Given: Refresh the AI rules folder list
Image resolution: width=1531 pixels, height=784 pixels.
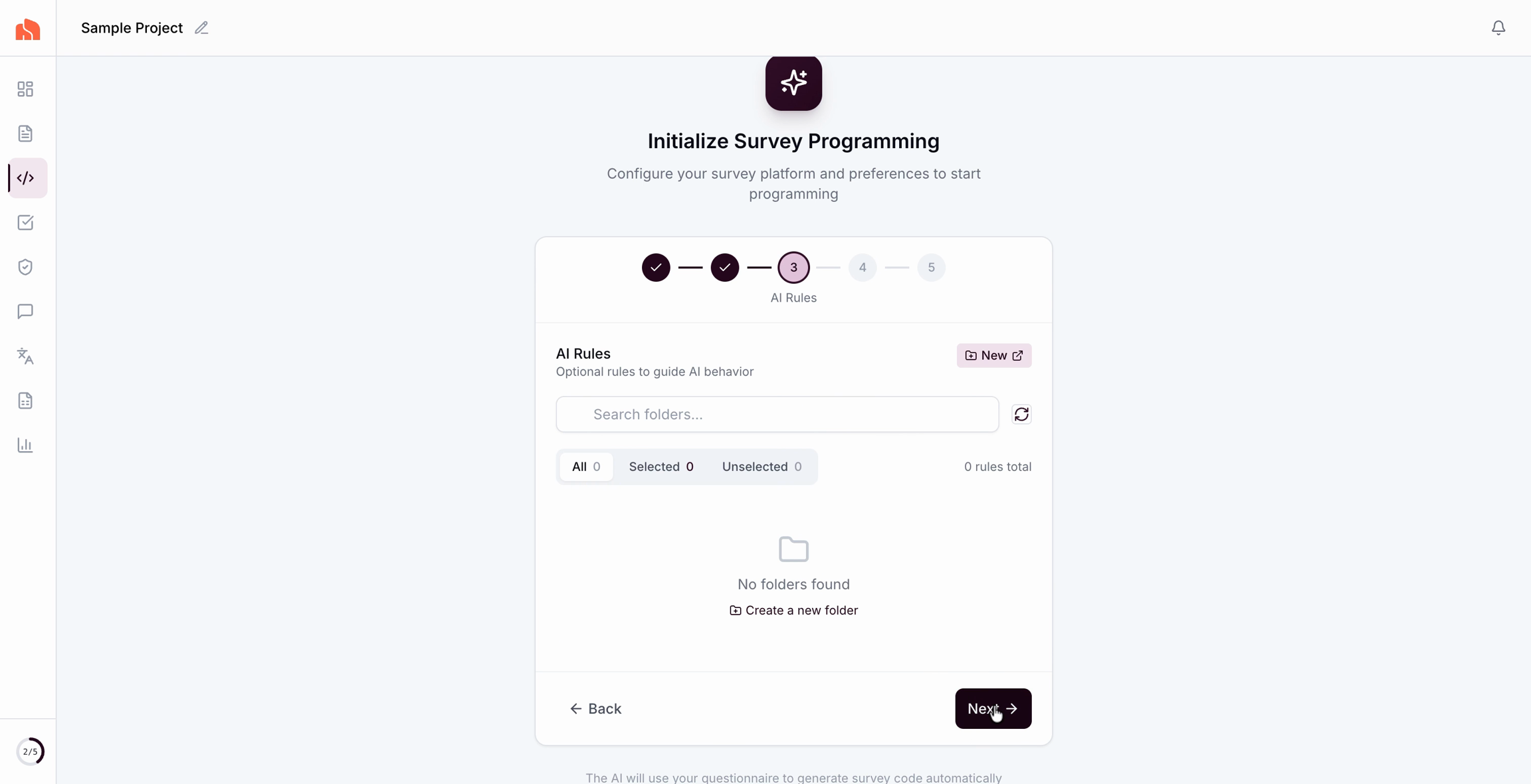Looking at the screenshot, I should point(1021,415).
